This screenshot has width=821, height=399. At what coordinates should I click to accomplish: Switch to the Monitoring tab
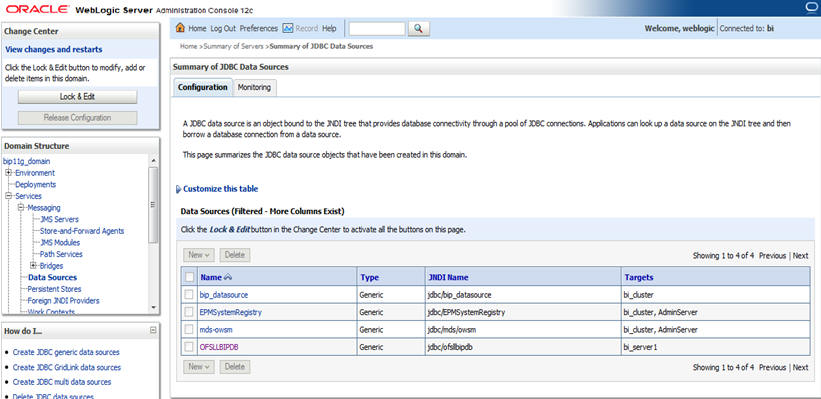click(254, 87)
